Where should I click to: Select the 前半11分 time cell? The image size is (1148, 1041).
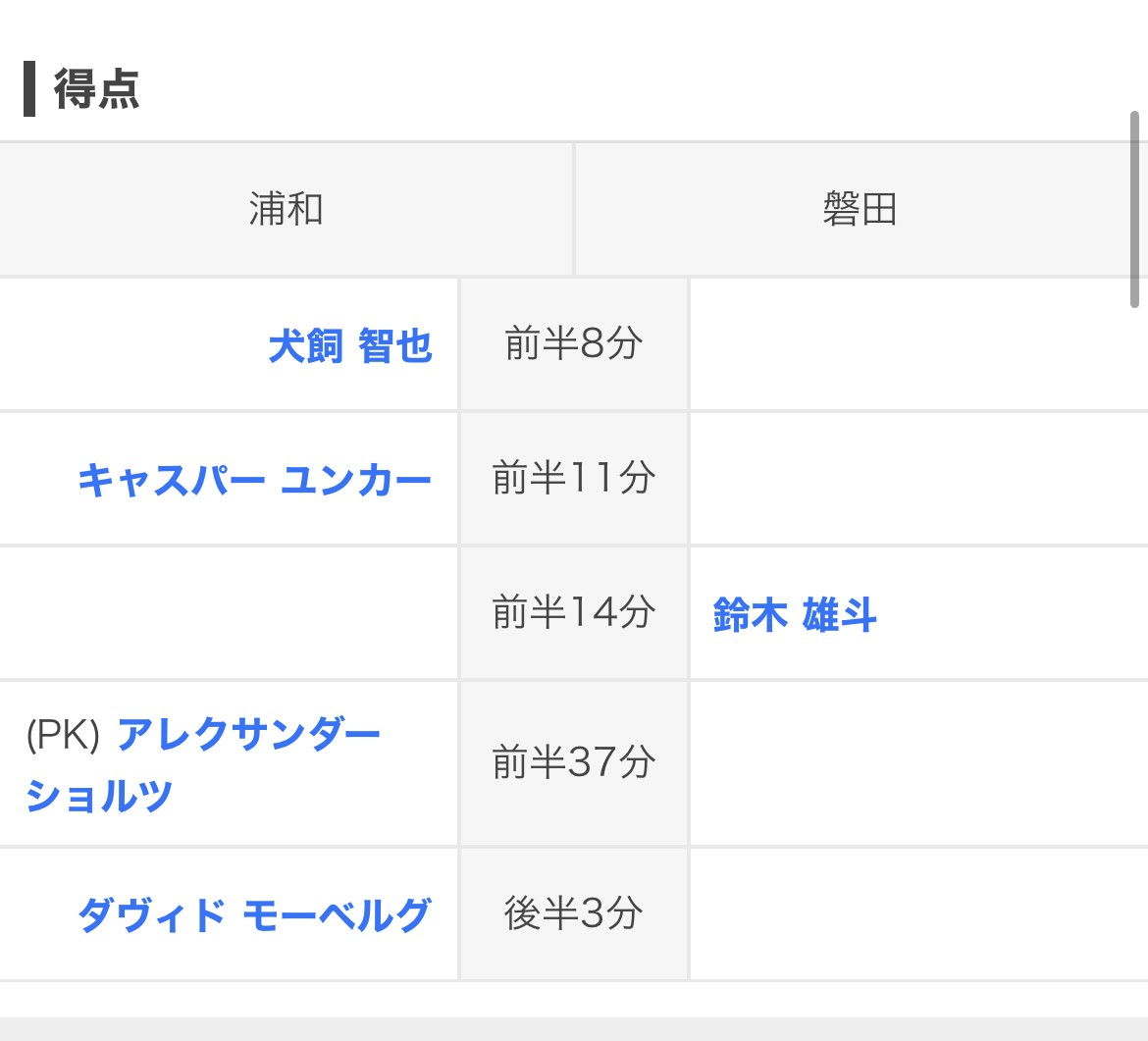click(x=573, y=479)
